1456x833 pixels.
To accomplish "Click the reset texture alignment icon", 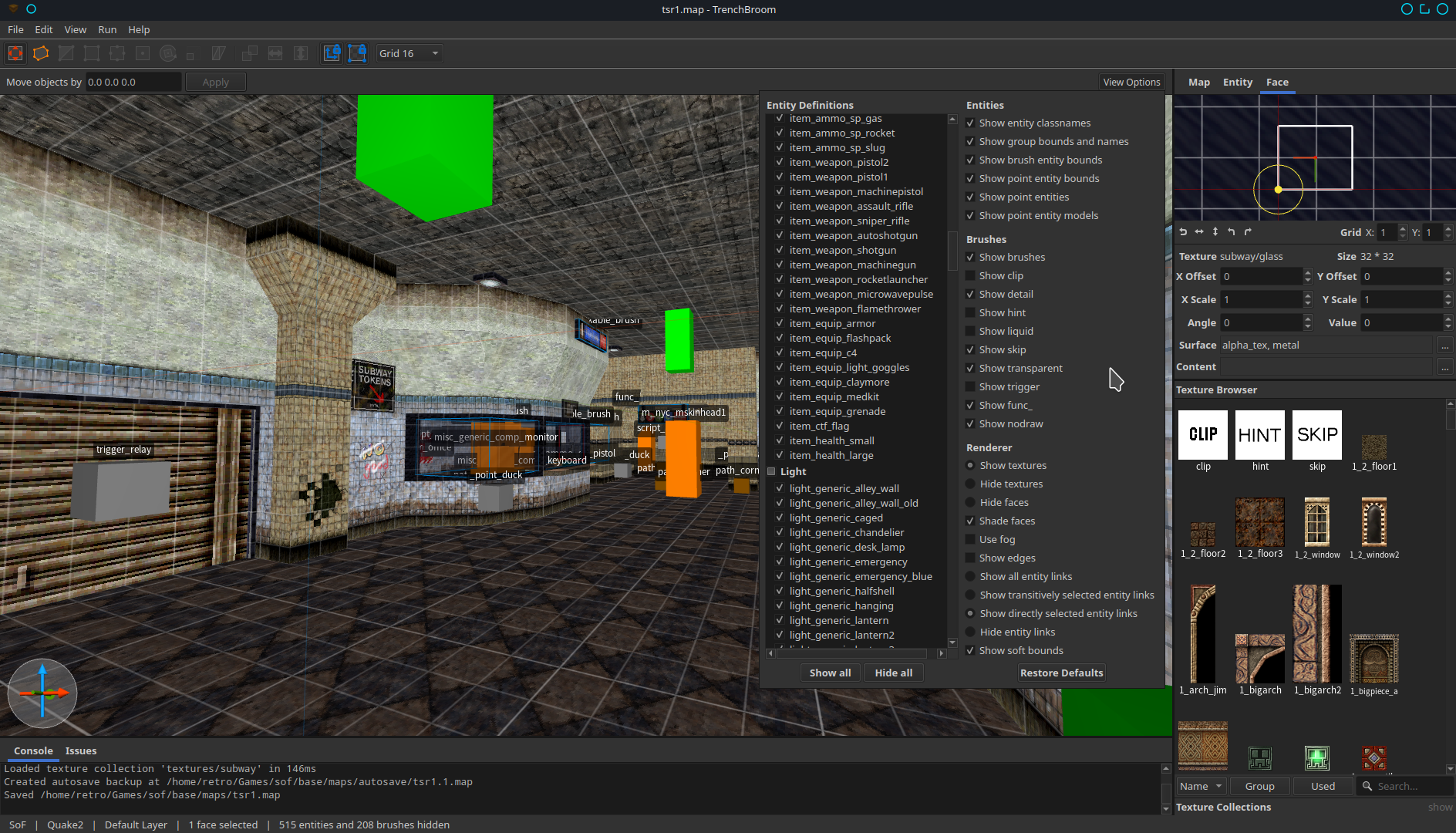I will (x=1183, y=232).
